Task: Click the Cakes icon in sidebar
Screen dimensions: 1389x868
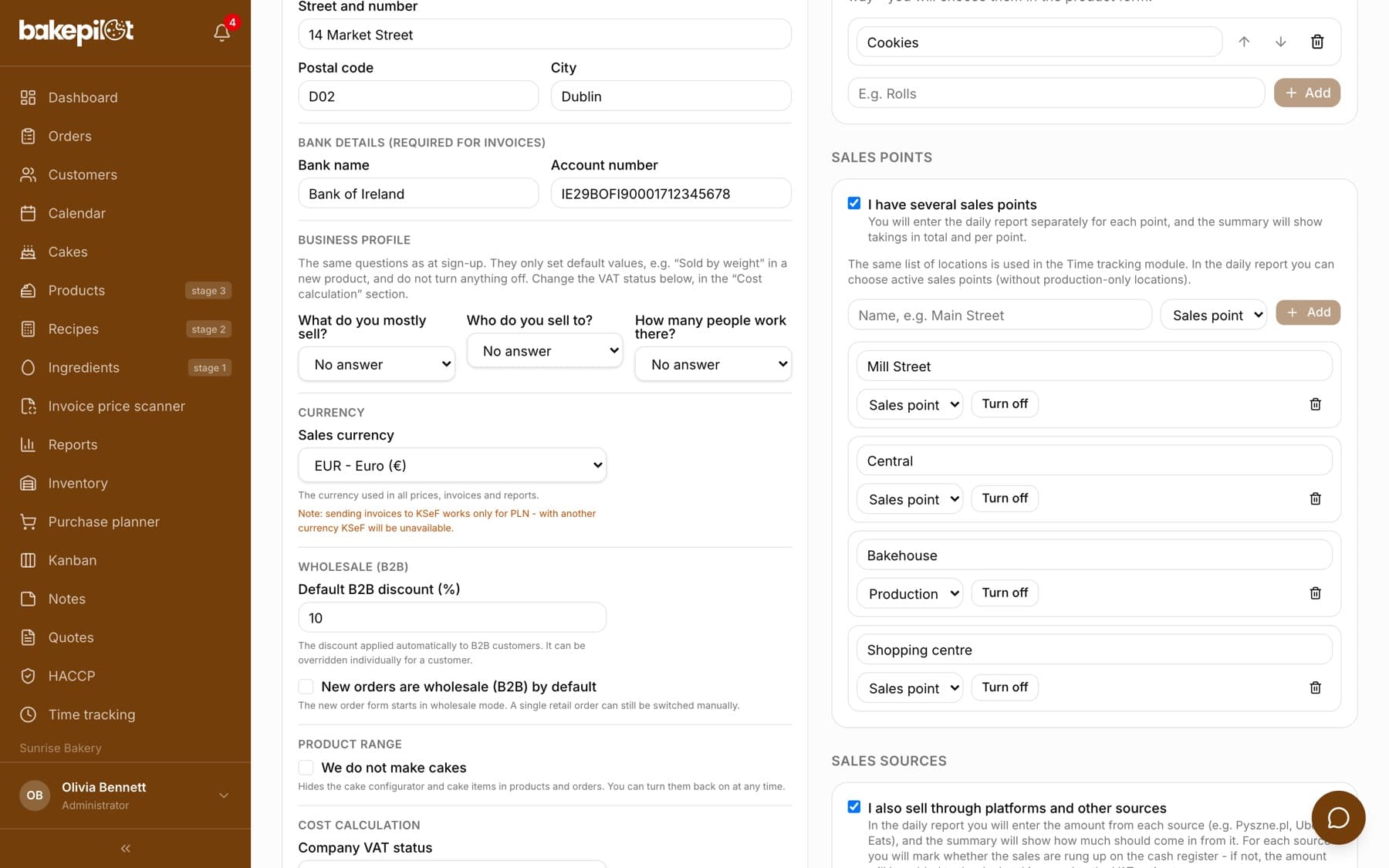Action: 28,252
